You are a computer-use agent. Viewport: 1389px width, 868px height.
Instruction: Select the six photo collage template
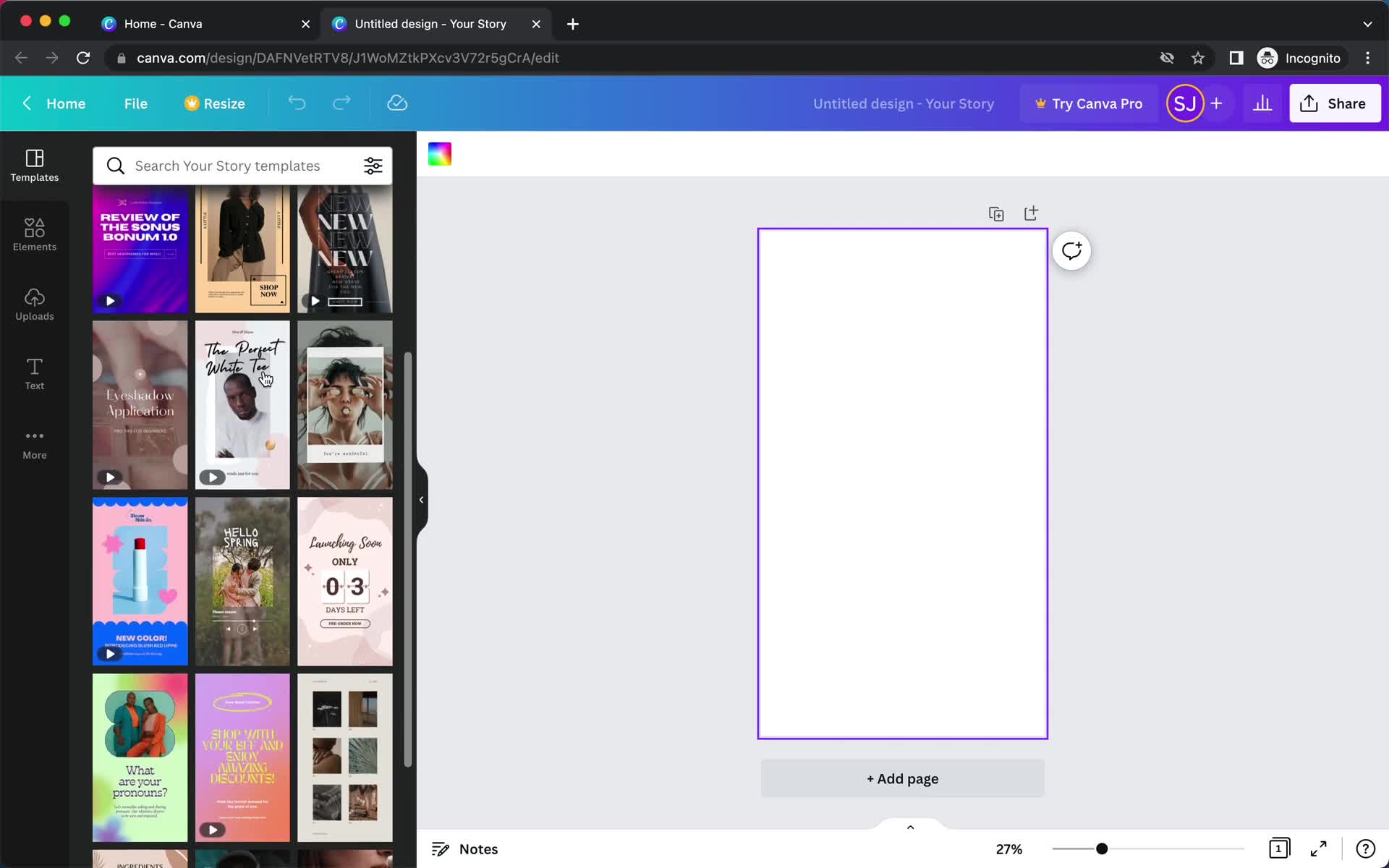(344, 758)
